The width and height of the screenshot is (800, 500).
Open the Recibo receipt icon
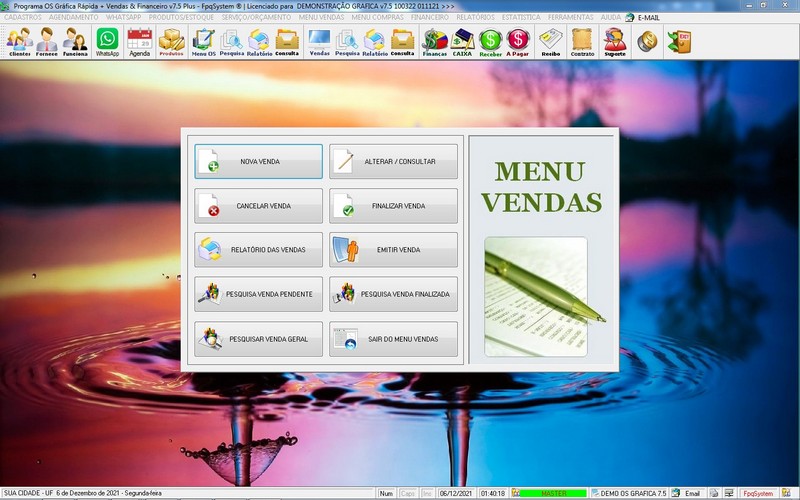[x=551, y=42]
